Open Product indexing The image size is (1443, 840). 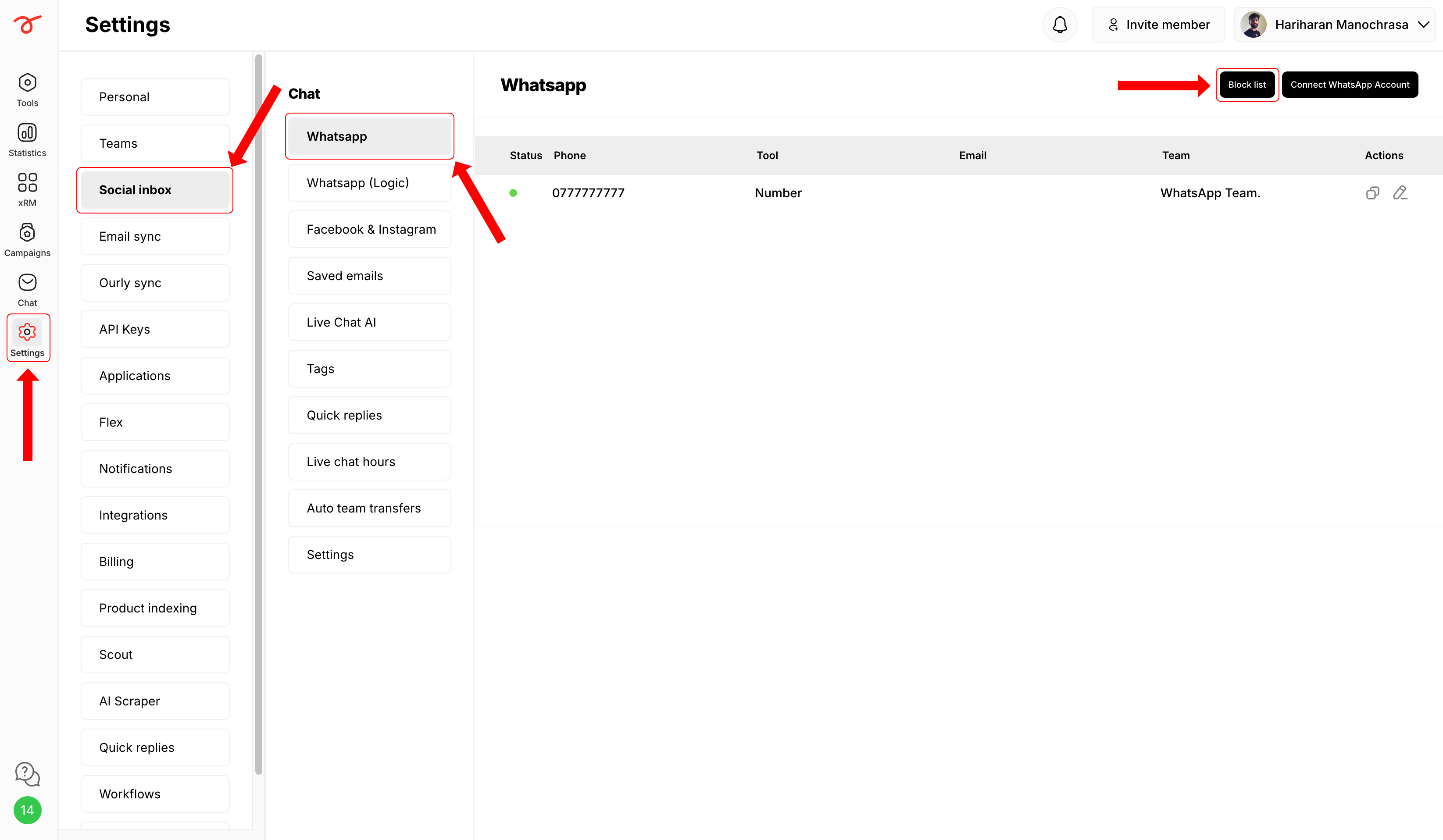point(155,608)
